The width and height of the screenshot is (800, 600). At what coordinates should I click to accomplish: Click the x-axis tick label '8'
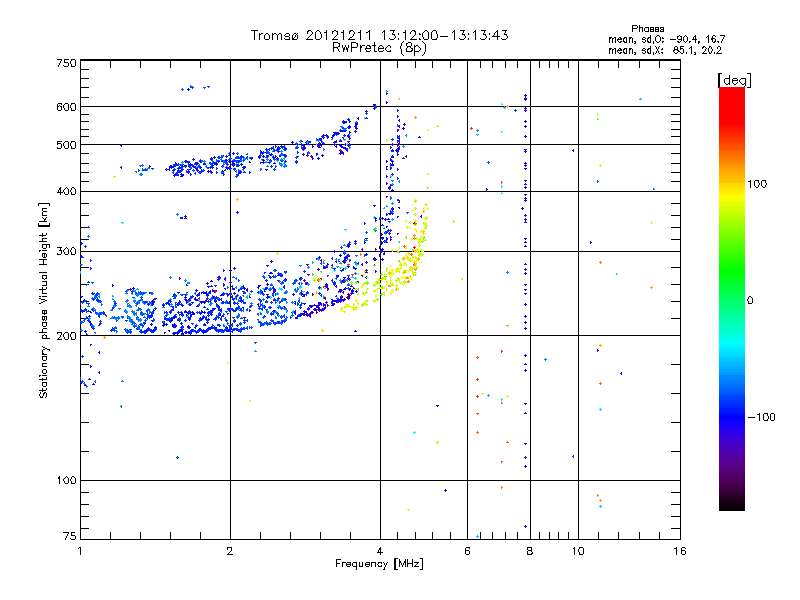pos(530,551)
